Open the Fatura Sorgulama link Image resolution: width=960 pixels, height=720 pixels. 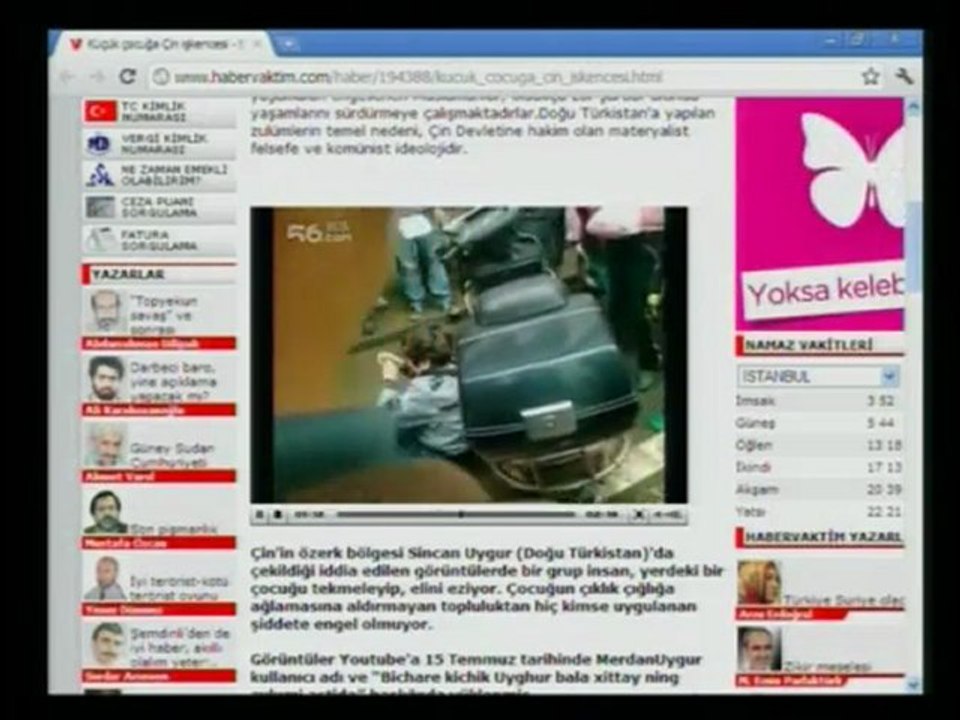(159, 240)
